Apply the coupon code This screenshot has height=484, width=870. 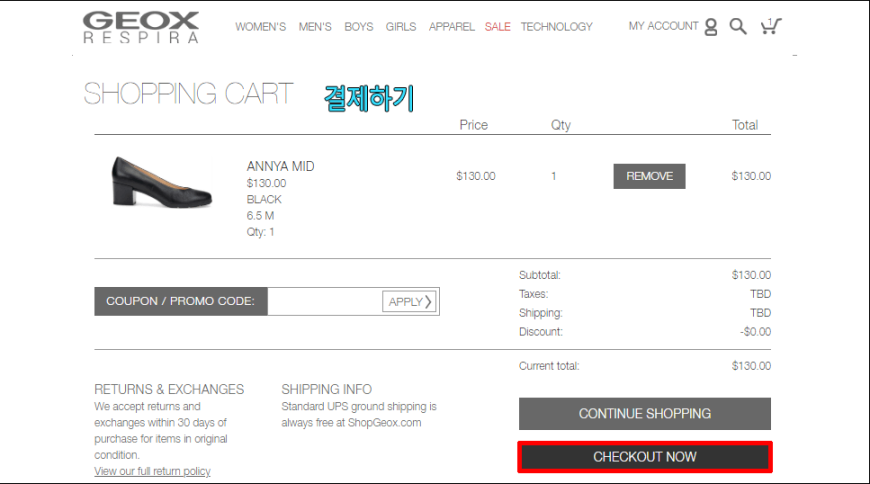pos(409,301)
